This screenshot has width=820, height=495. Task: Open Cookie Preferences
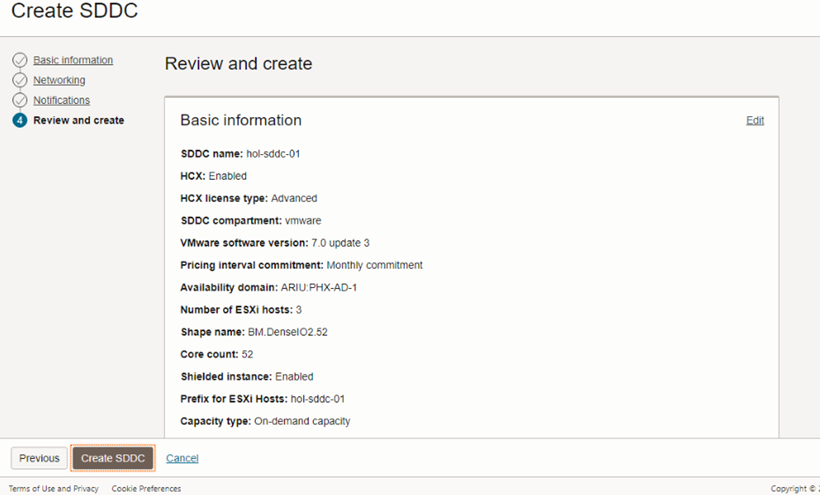click(146, 488)
